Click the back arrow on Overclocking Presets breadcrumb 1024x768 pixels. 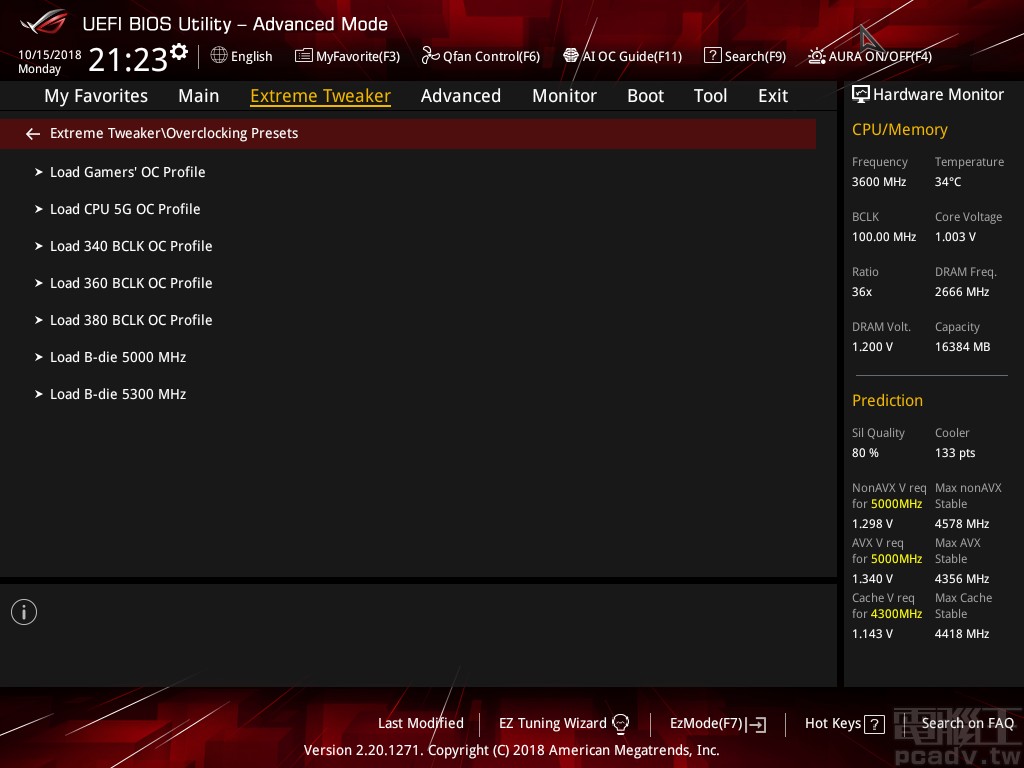(33, 133)
